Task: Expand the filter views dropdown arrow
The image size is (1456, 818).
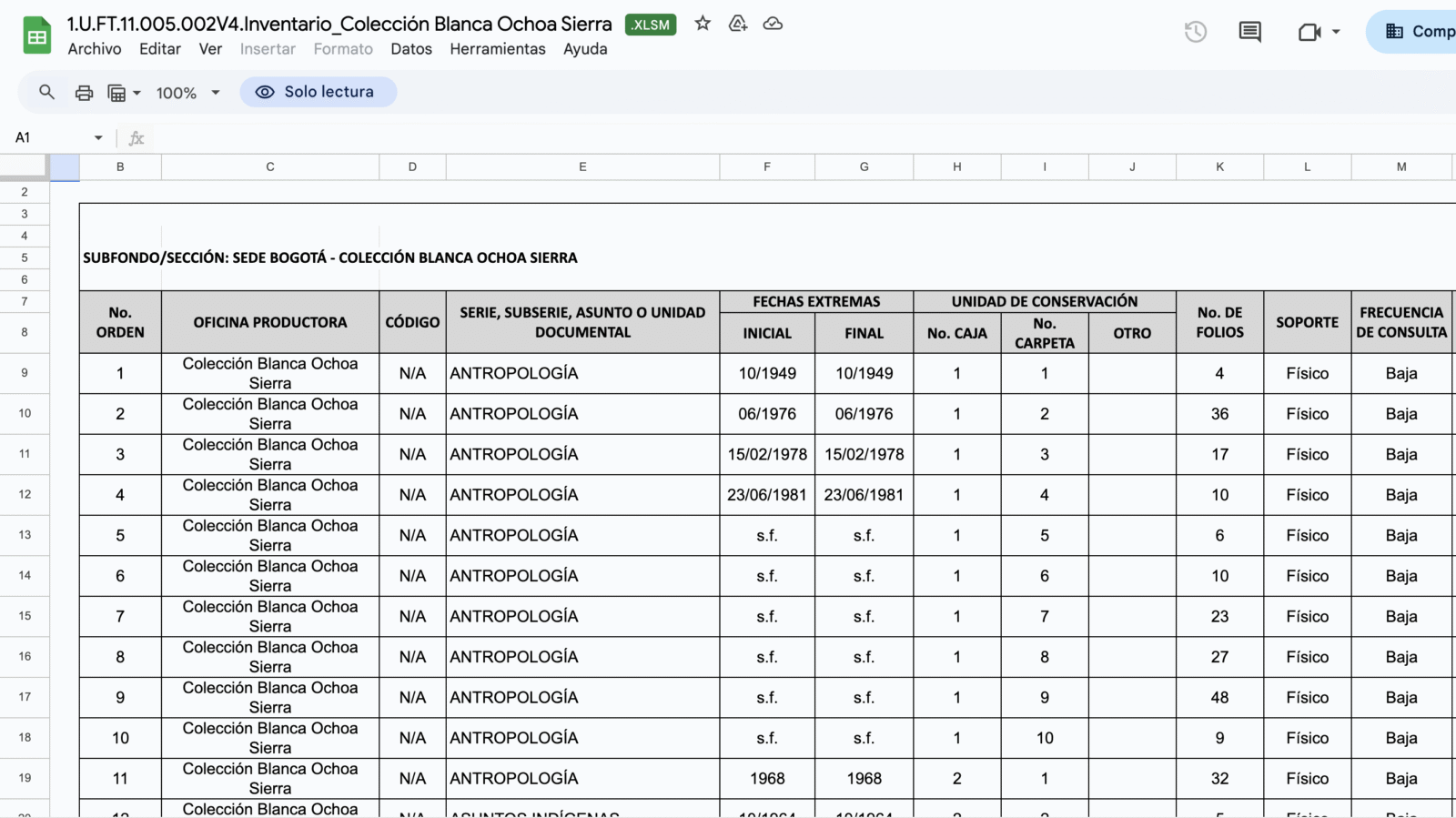Action: coord(136,93)
